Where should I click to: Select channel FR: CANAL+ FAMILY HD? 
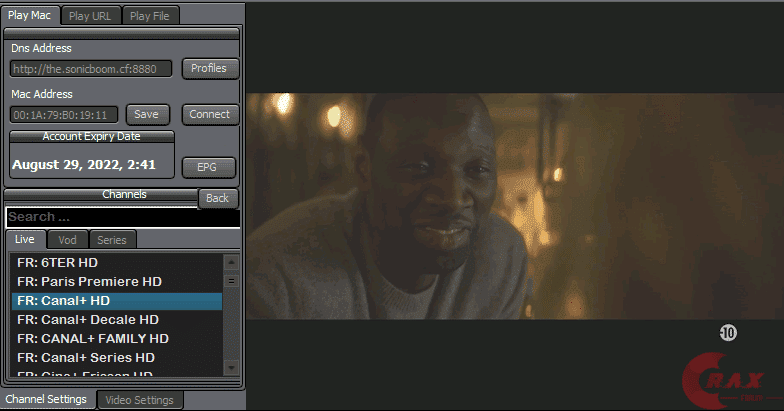coord(116,338)
